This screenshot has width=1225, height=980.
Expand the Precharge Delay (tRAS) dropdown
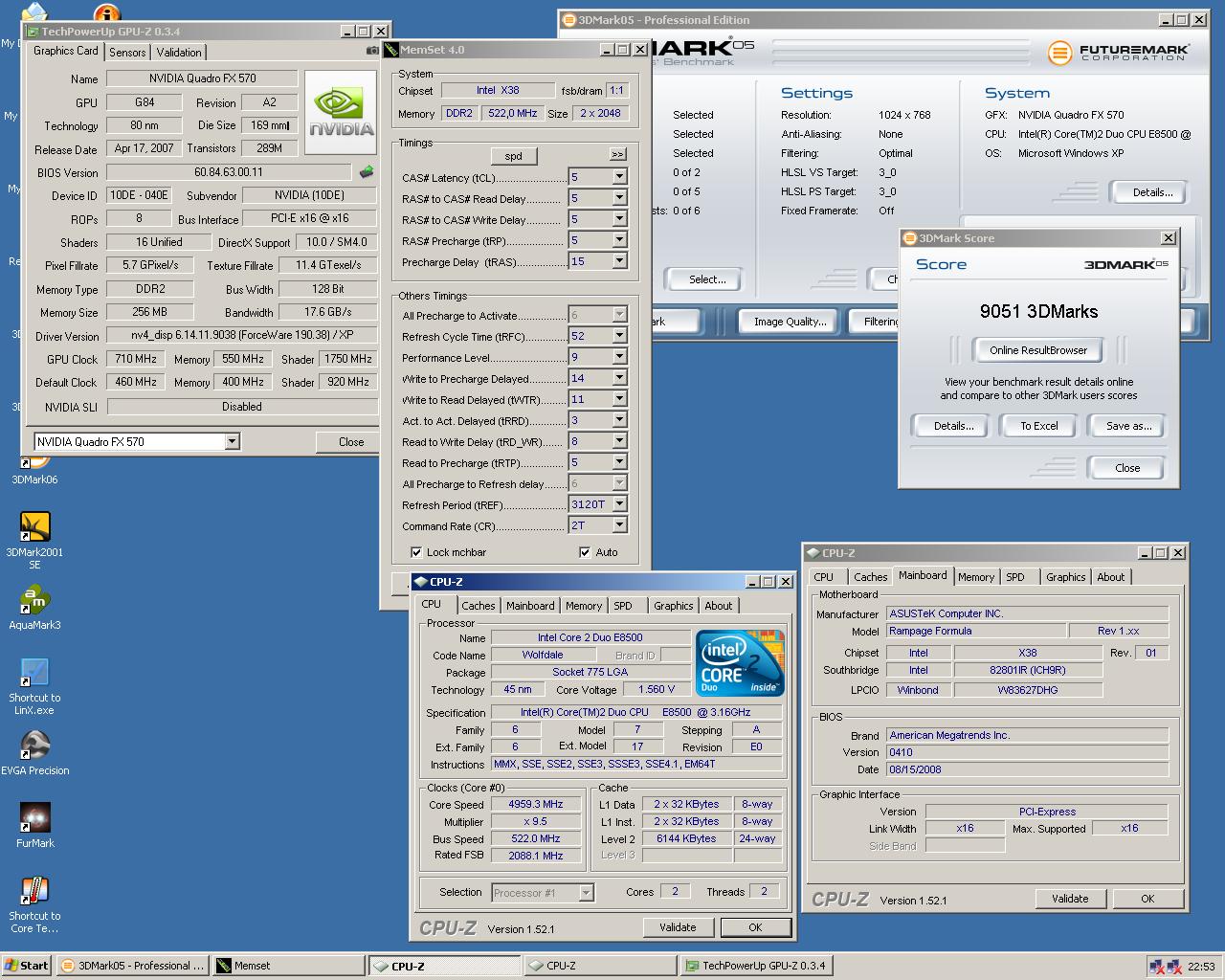[x=619, y=261]
